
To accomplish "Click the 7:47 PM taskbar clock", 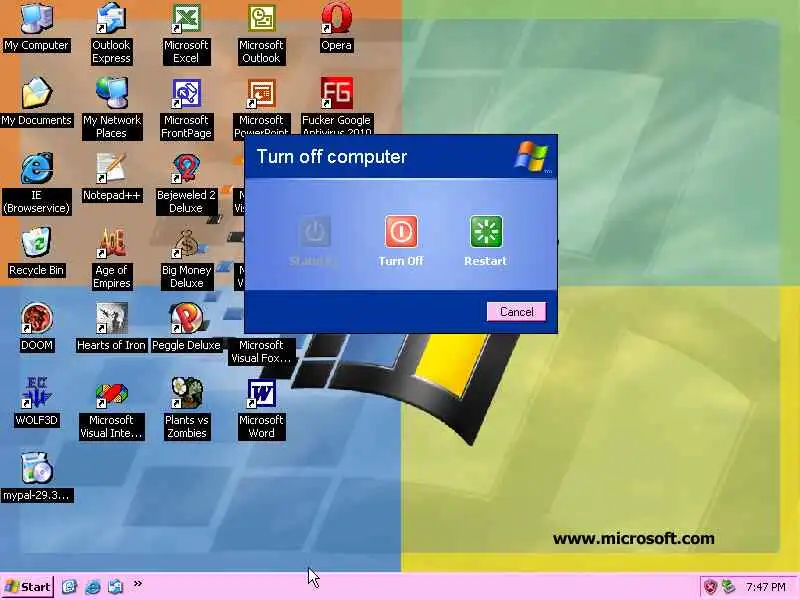I will [765, 587].
